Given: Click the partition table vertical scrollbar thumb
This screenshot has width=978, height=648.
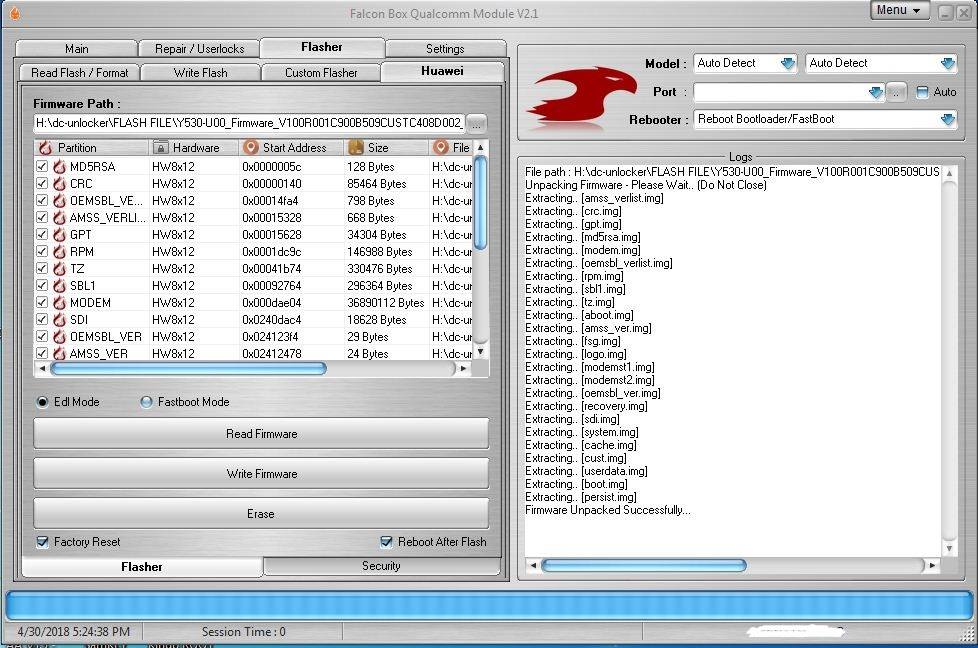Looking at the screenshot, I should 480,203.
